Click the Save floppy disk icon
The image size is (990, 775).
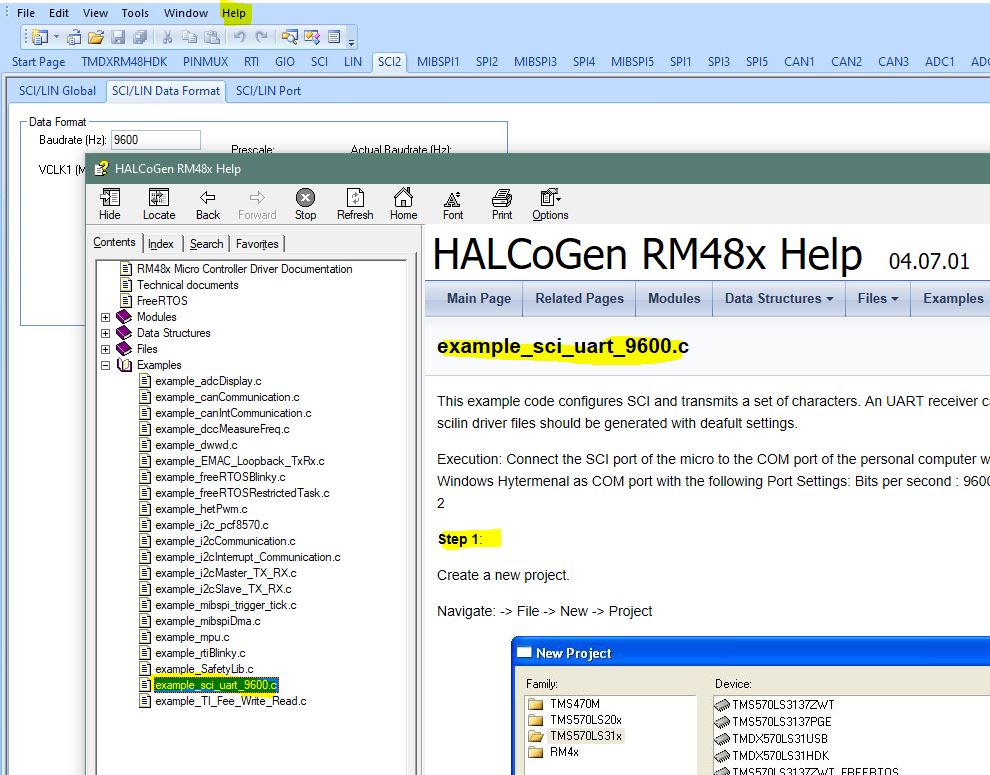118,37
